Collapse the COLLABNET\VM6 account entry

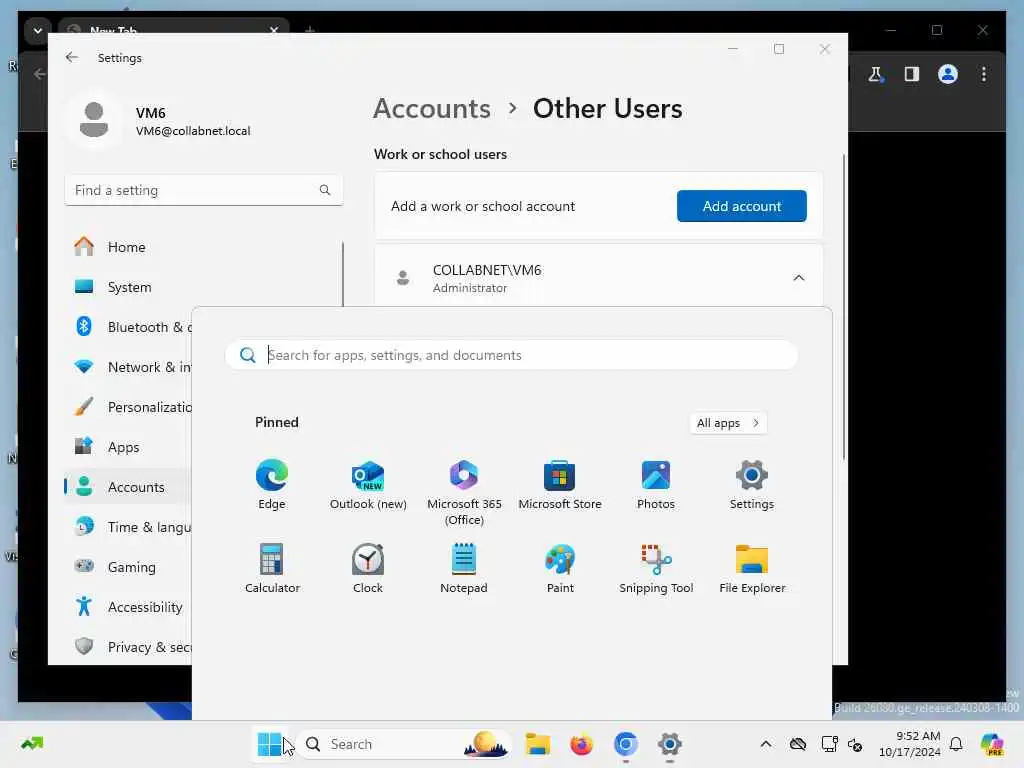coord(799,278)
